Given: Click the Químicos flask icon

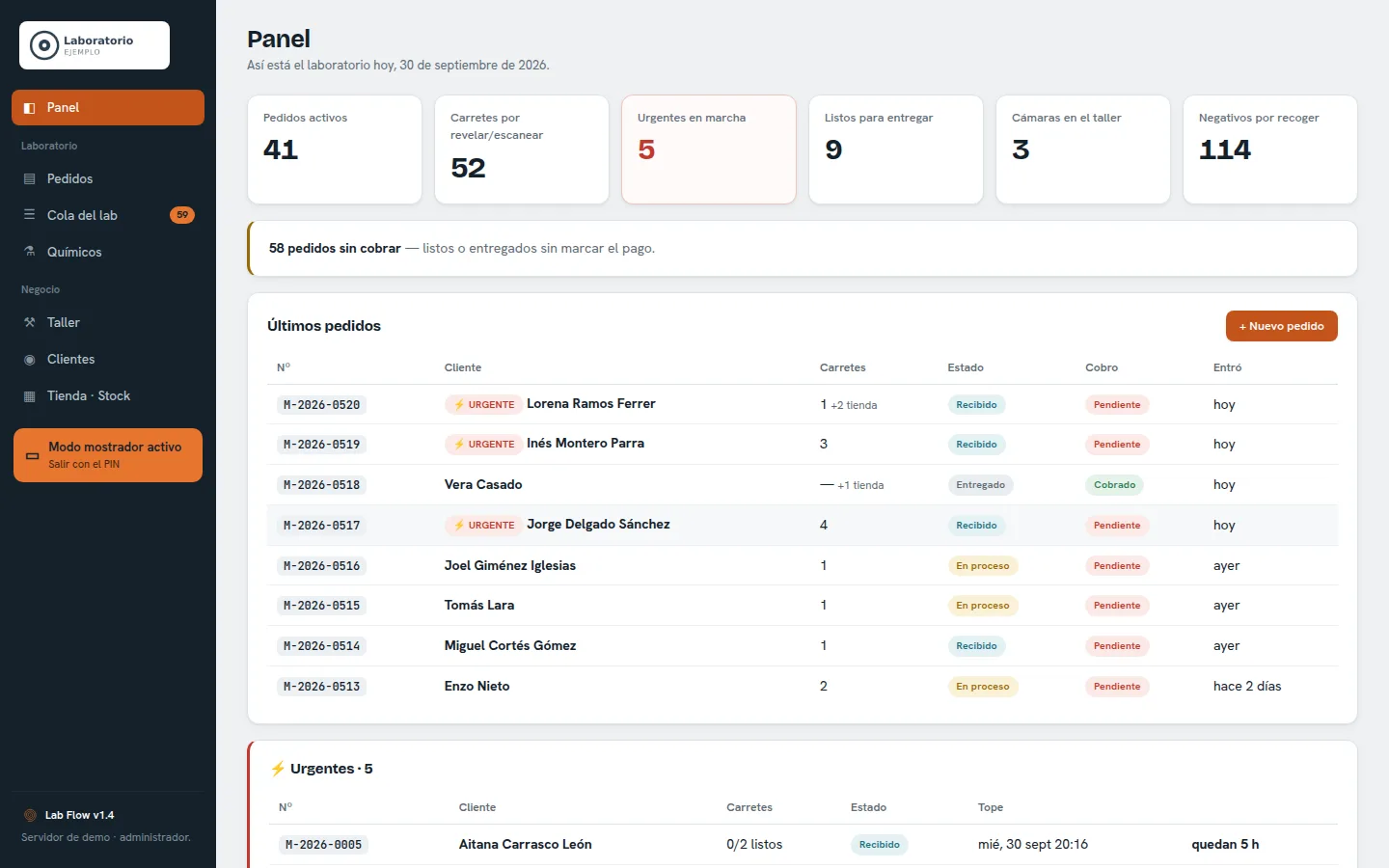Looking at the screenshot, I should coord(30,252).
